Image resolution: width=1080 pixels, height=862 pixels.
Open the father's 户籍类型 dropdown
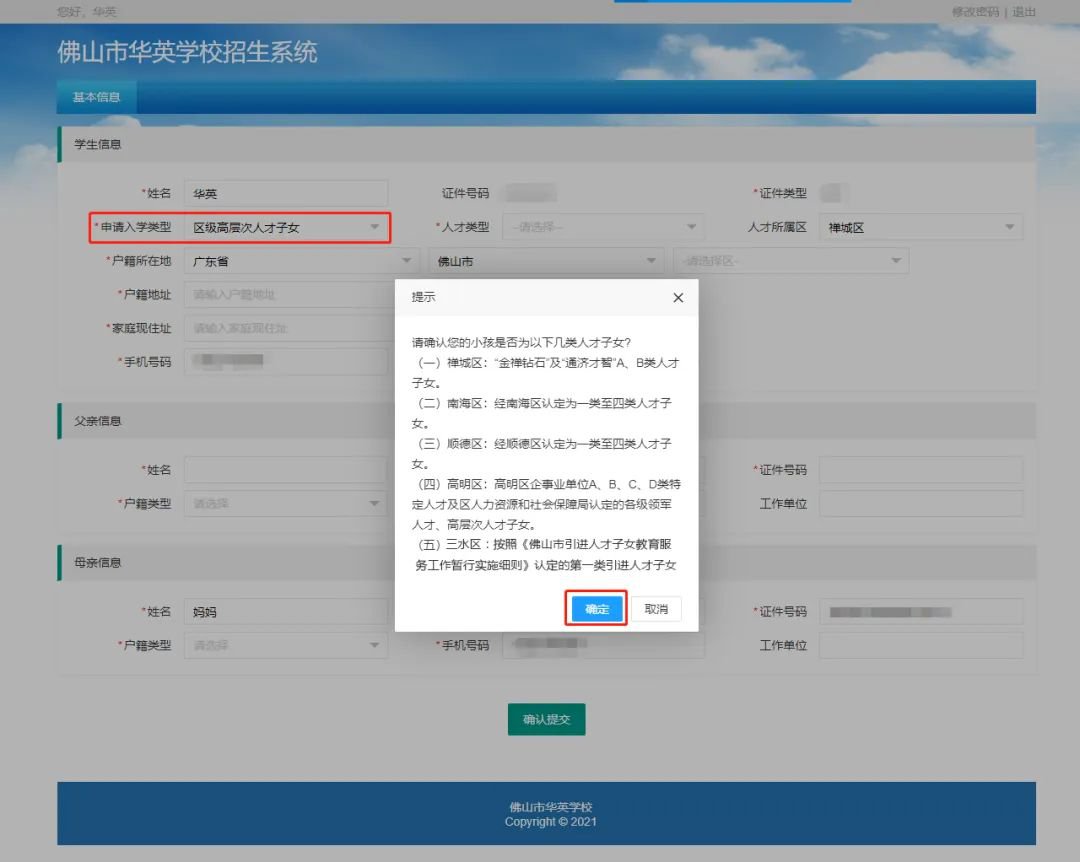[286, 504]
